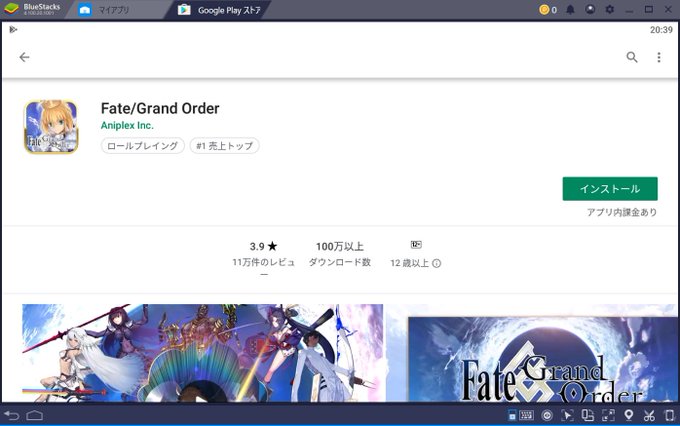Open the first characters screenshot thumbnail

click(203, 353)
